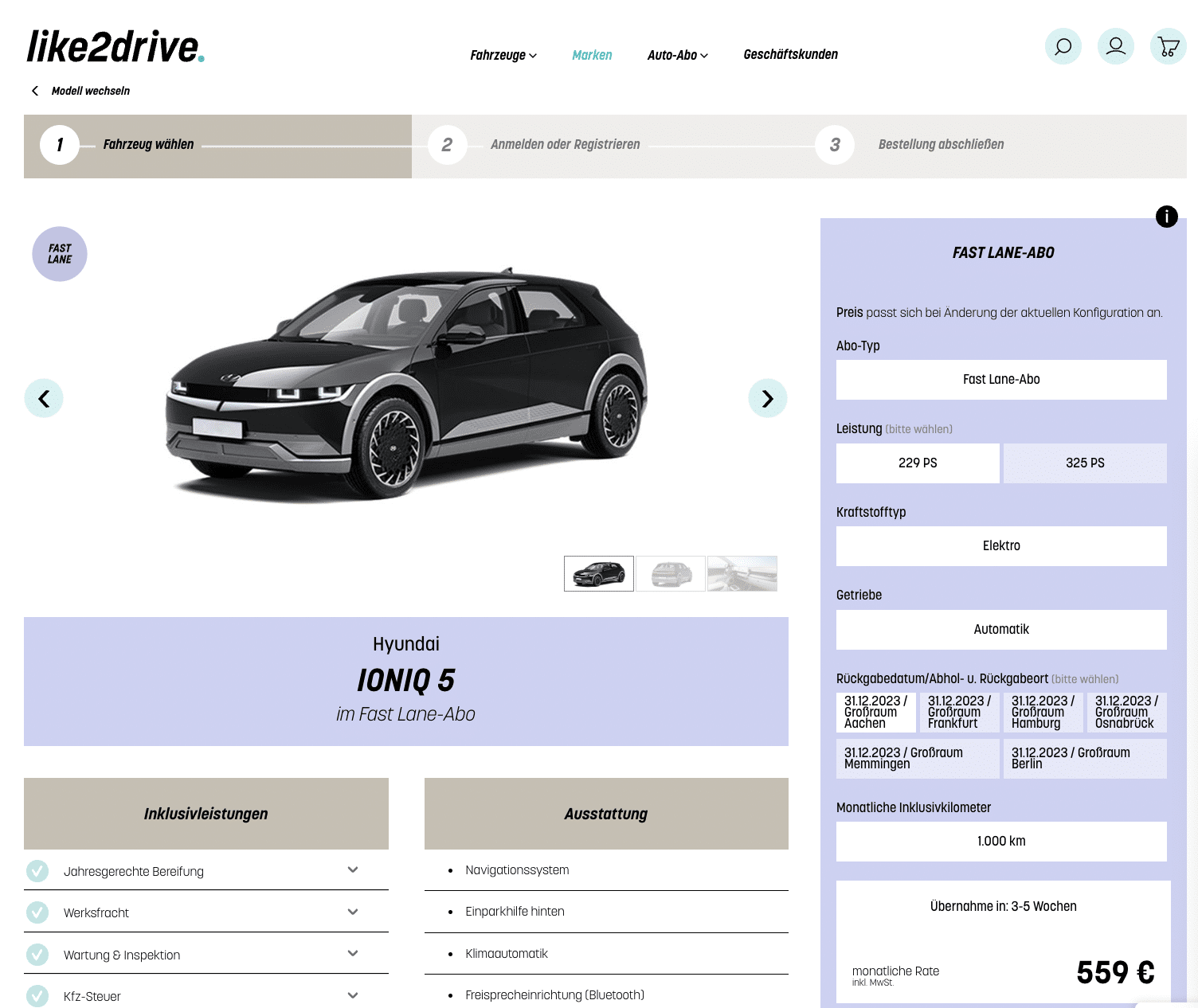Click checkmark icon next to Kfz-Steuer
Screen dimensions: 1198x1008
[37, 996]
